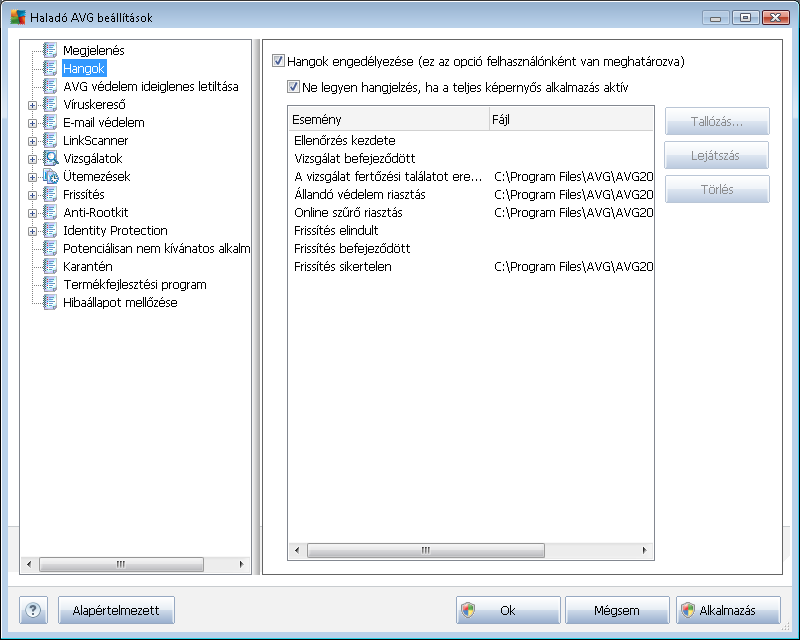This screenshot has width=800, height=640.
Task: Expand the E-mail védelem tree node
Action: pos(32,123)
